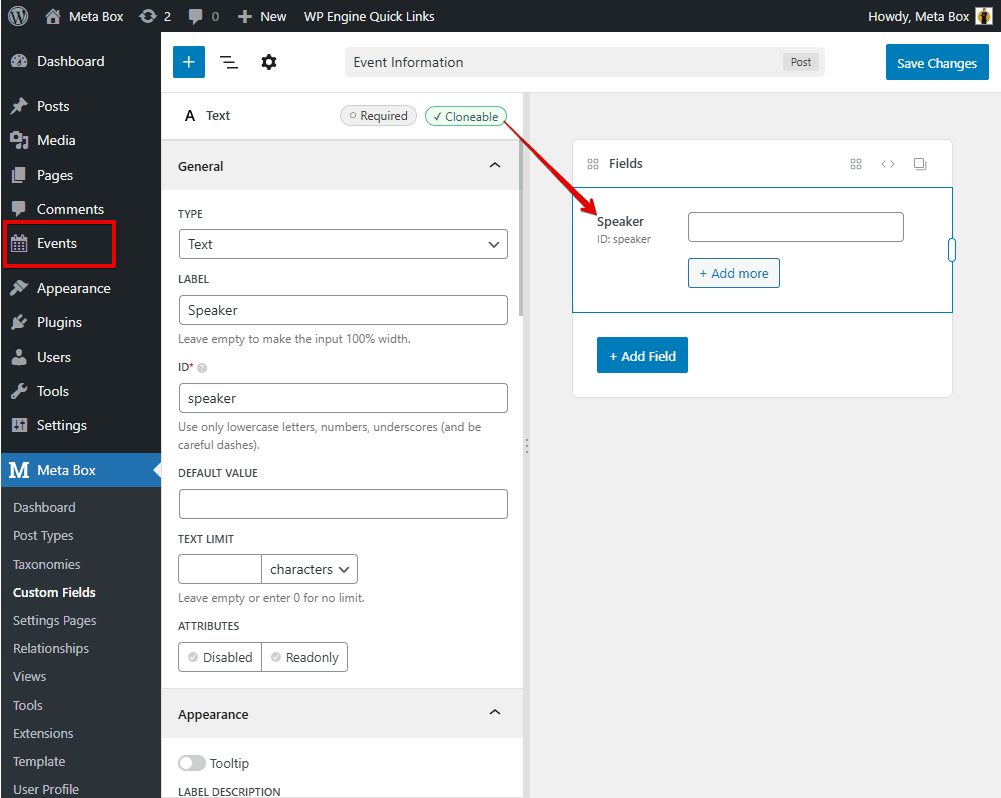Image resolution: width=1001 pixels, height=798 pixels.
Task: Click the ID help question mark icon
Action: coord(203,368)
